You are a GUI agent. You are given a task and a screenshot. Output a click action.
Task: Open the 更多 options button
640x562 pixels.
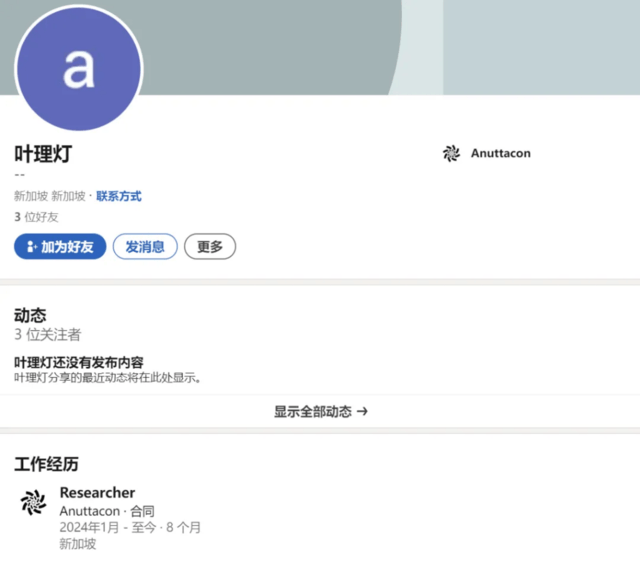pyautogui.click(x=210, y=247)
